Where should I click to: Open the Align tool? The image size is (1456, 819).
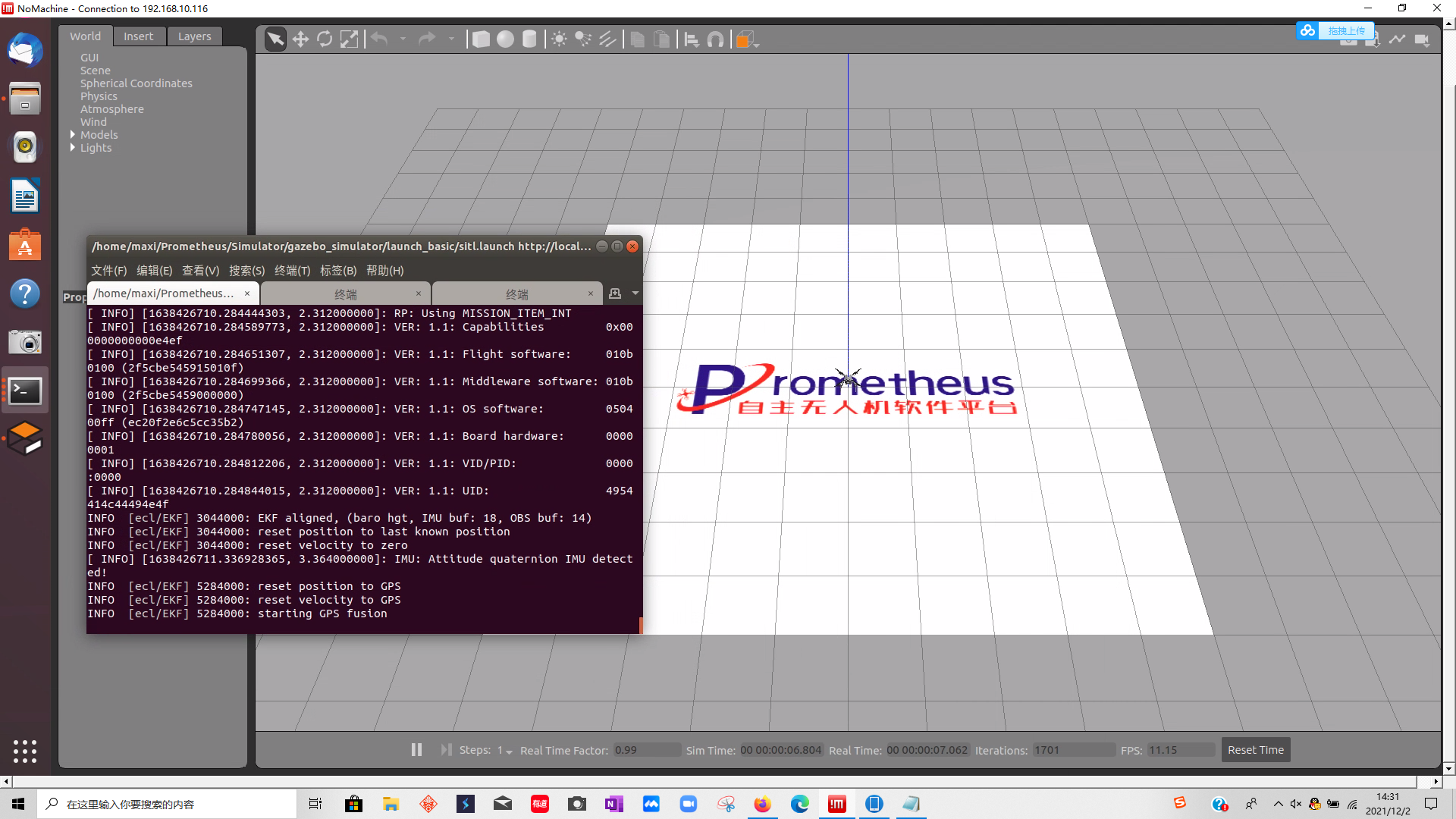point(692,39)
